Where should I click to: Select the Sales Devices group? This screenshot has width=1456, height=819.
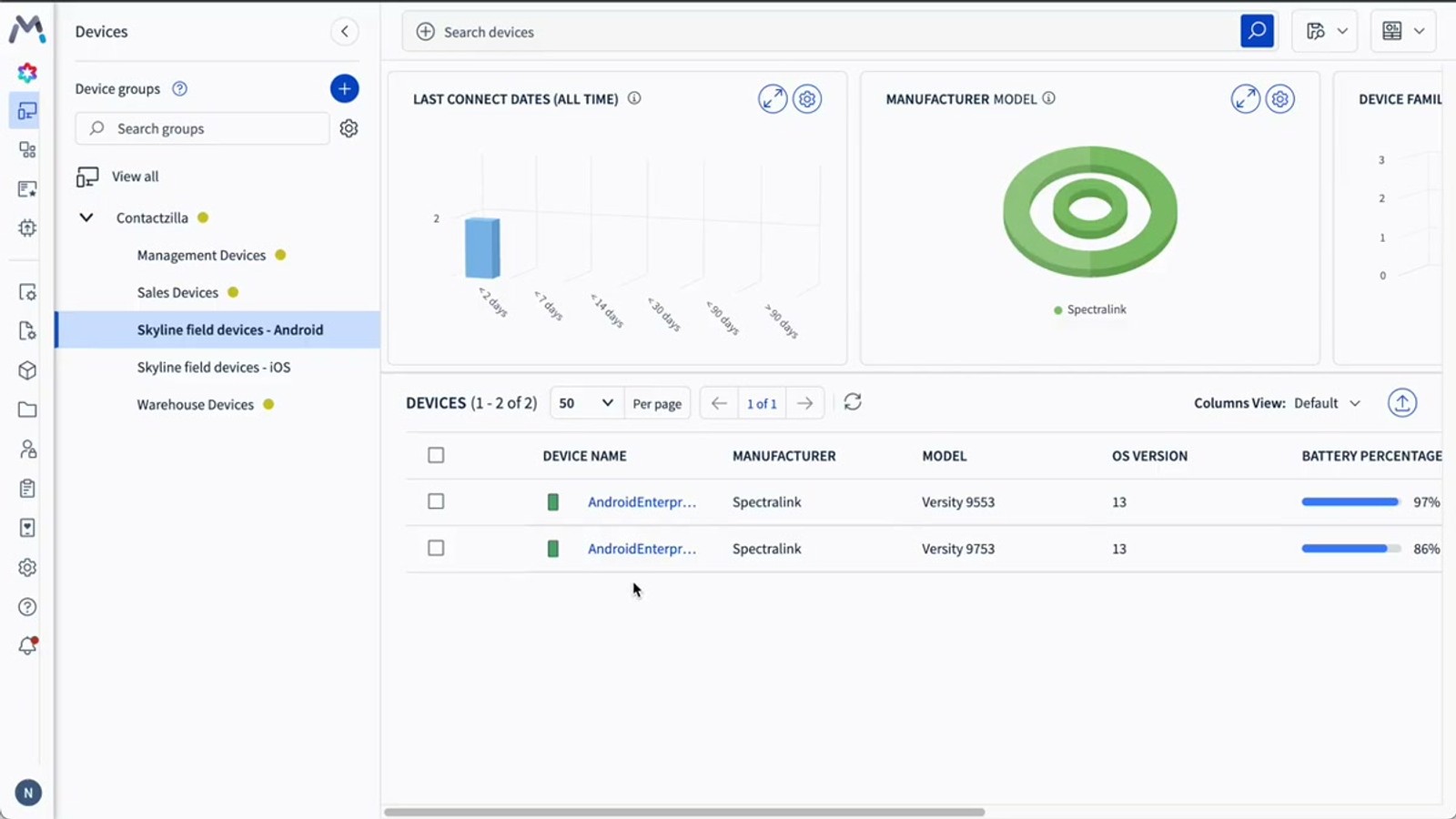pos(177,293)
